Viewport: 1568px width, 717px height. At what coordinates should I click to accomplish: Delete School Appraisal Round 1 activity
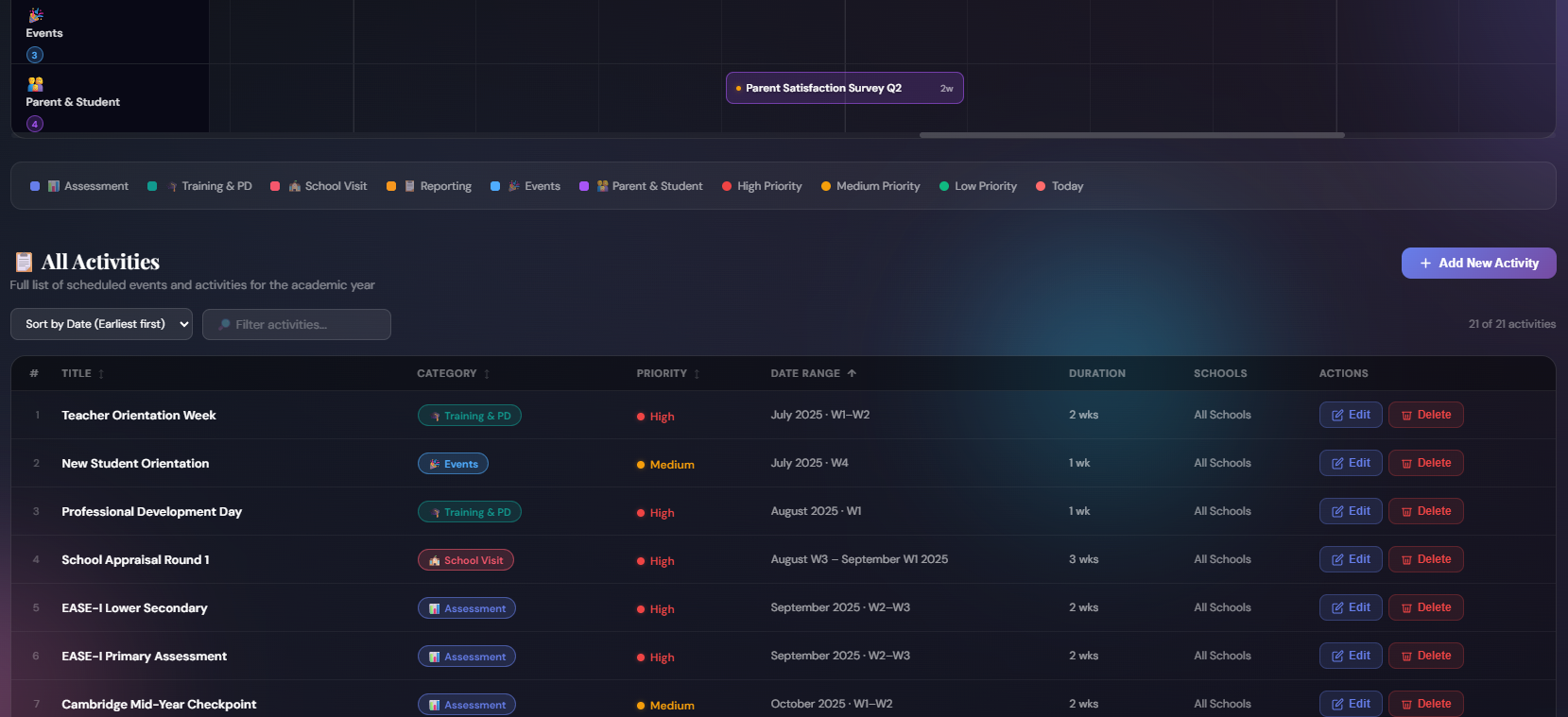pos(1425,559)
